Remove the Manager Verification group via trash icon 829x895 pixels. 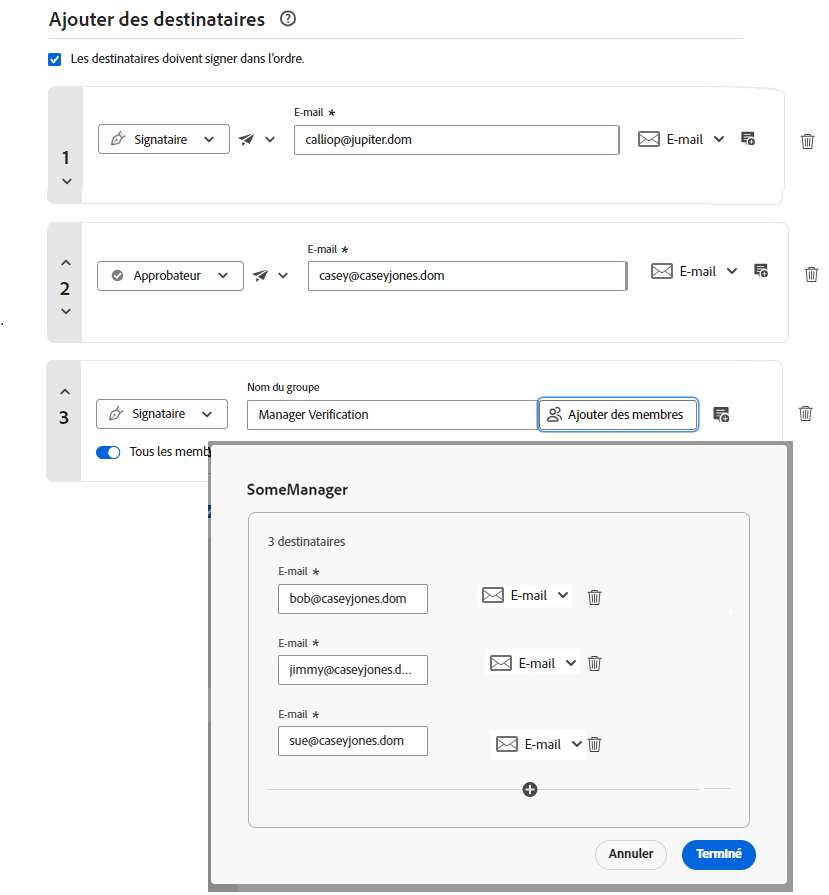pos(805,413)
